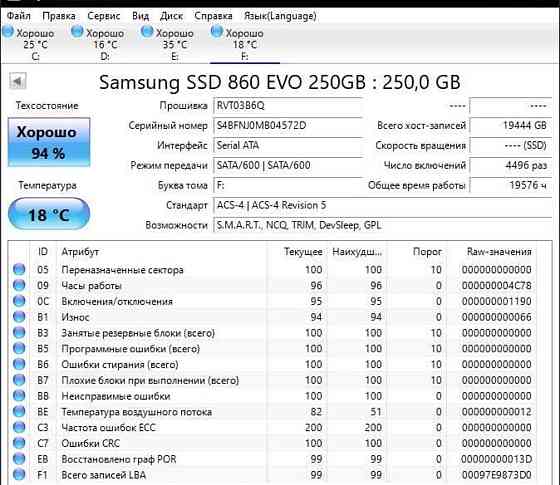Click the status icon for attribute B7
The height and width of the screenshot is (485, 560).
coord(19,380)
